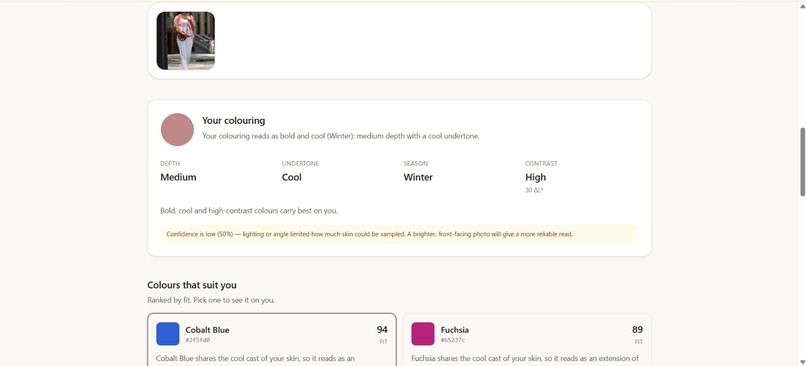Open the uploaded photo thumbnail
This screenshot has height=366, width=806.
coord(186,41)
